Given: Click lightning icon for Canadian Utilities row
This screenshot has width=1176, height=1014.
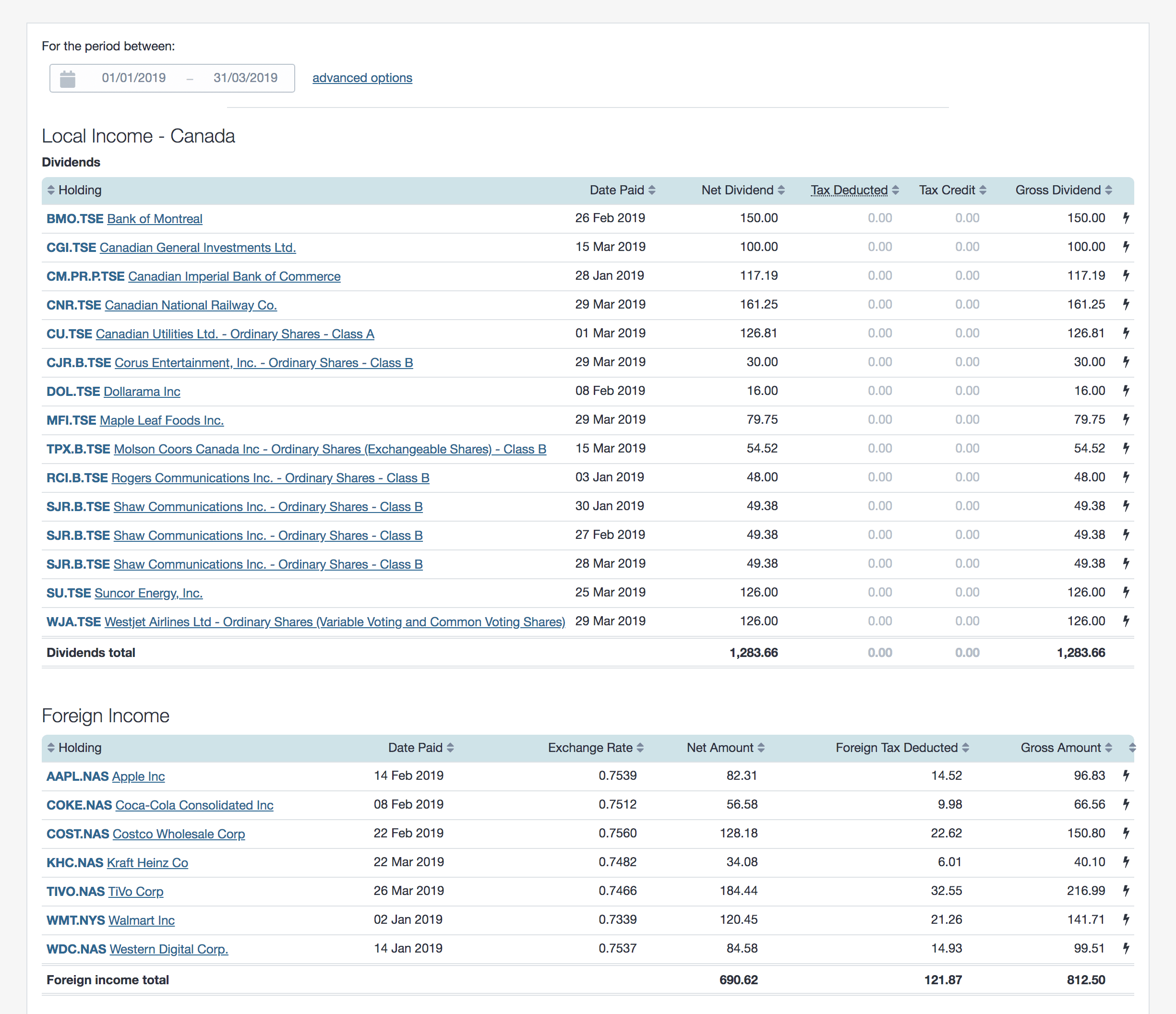Looking at the screenshot, I should pos(1126,333).
